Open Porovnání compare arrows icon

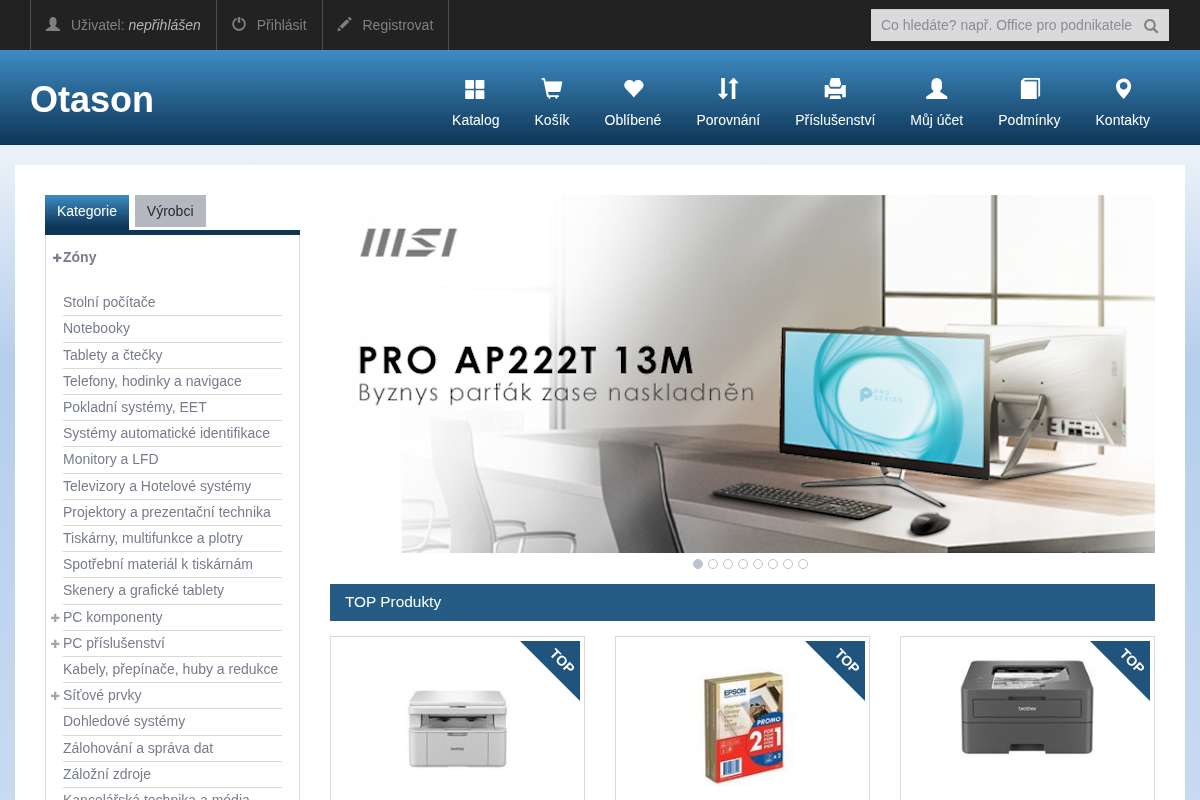click(x=728, y=89)
